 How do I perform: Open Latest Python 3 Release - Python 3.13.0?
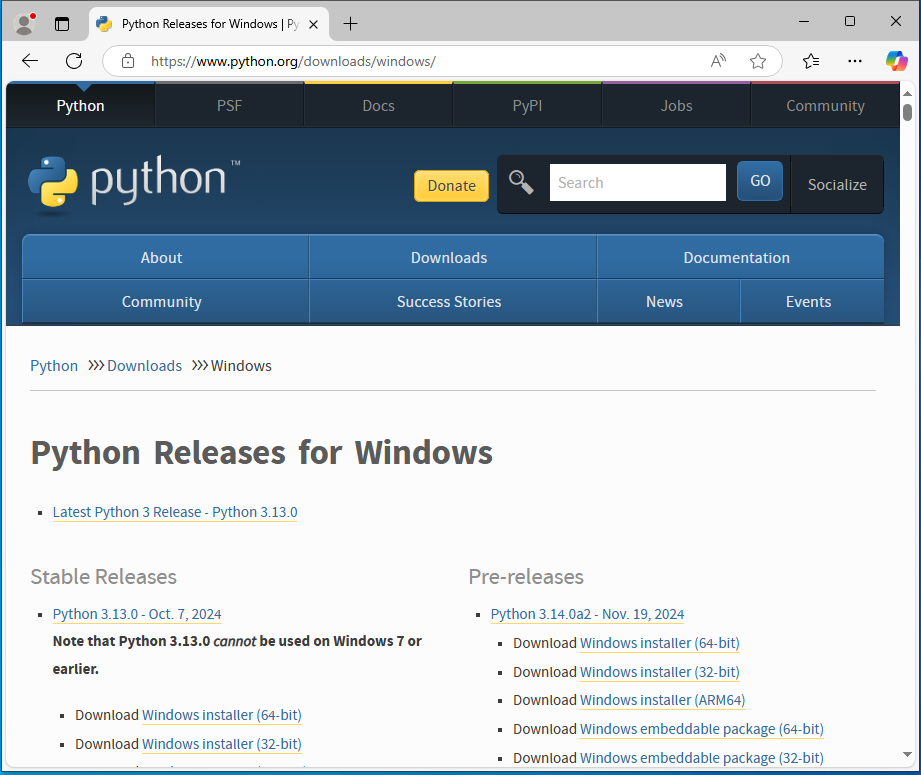(x=175, y=512)
